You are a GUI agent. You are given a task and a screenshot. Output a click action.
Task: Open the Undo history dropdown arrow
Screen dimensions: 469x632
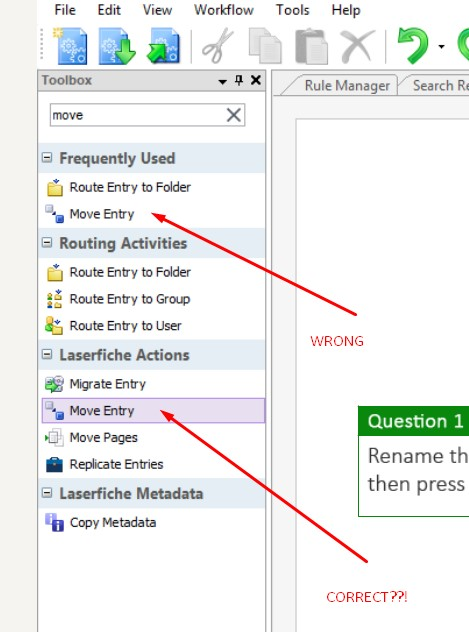(442, 47)
